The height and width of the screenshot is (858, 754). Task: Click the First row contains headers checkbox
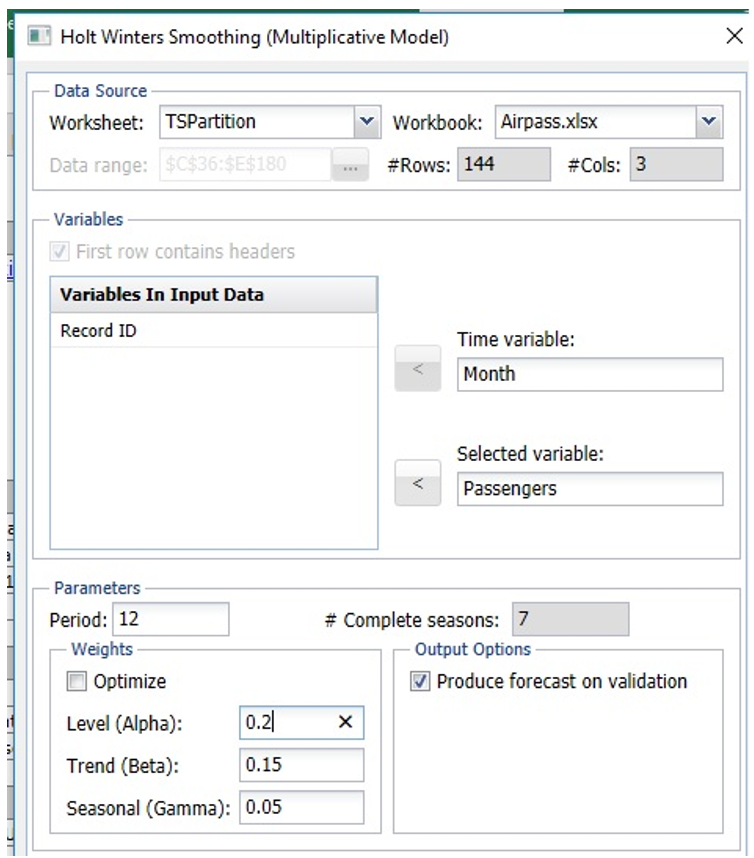(62, 252)
